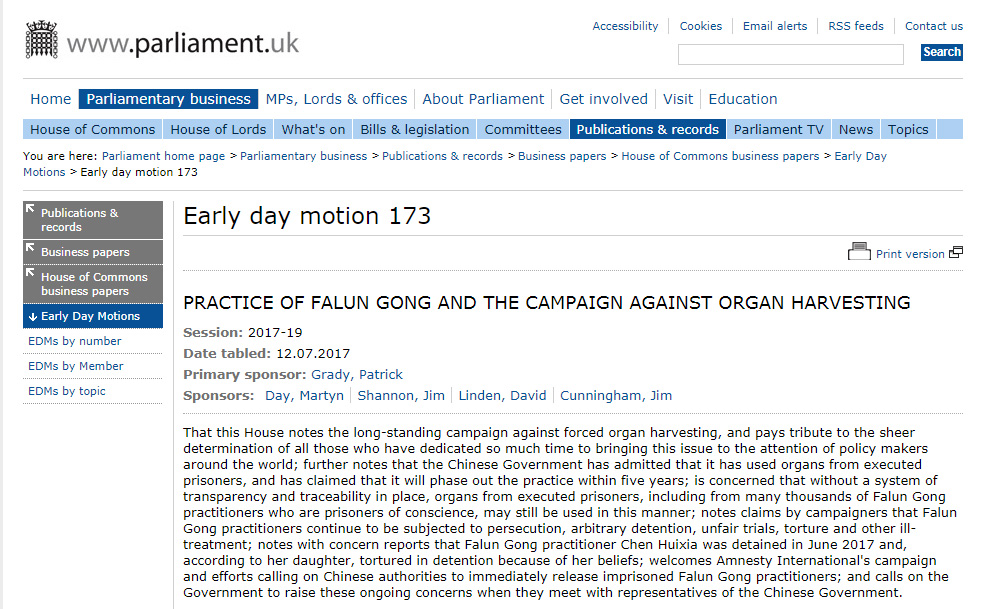Follow the Parliament home page breadcrumb

[163, 156]
